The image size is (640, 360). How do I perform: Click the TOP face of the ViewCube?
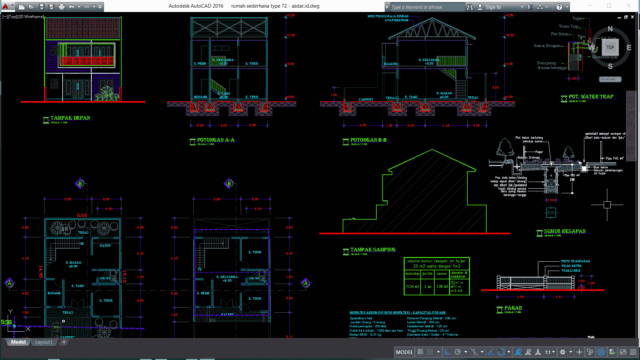pyautogui.click(x=610, y=47)
